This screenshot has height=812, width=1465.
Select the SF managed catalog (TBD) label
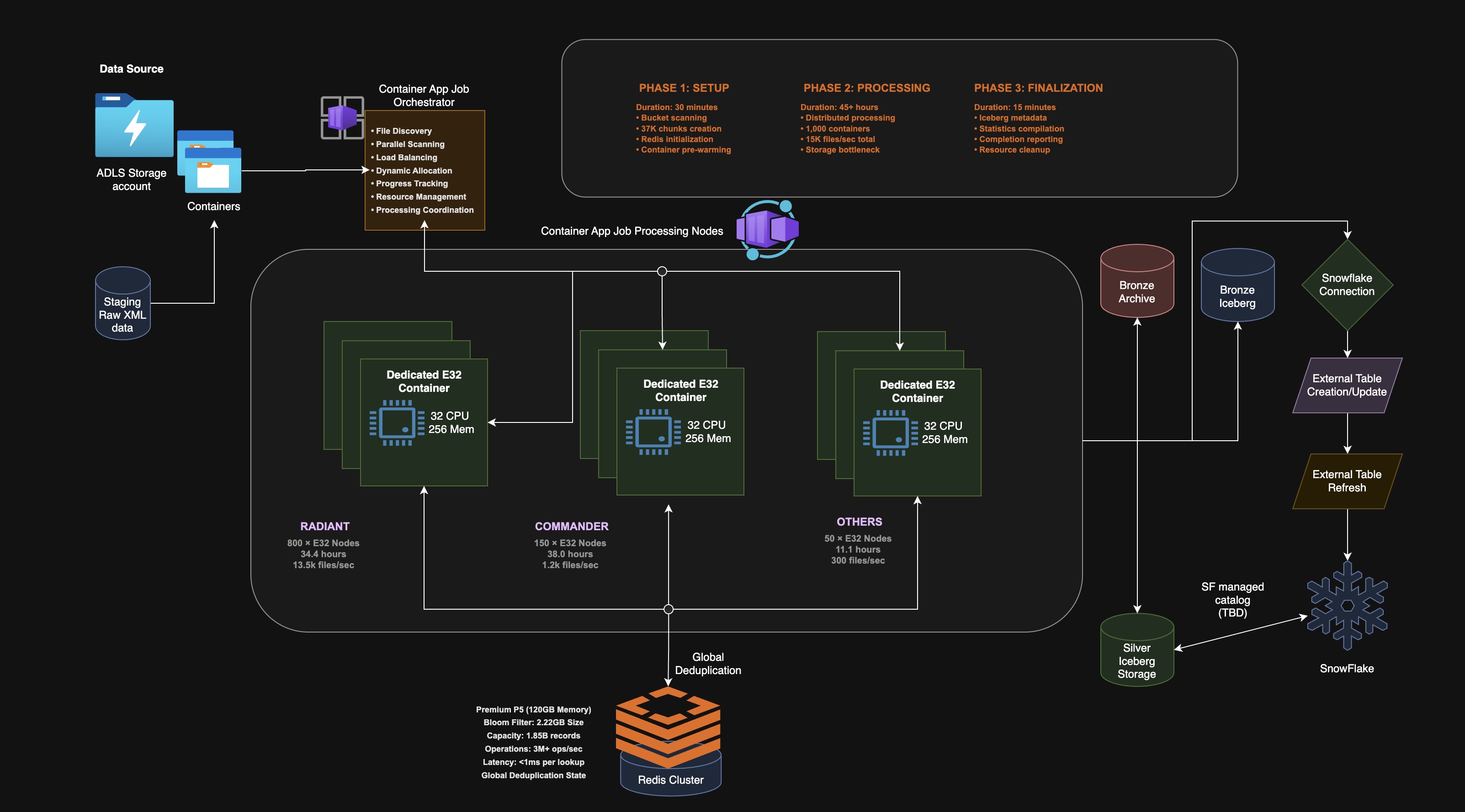point(1232,600)
